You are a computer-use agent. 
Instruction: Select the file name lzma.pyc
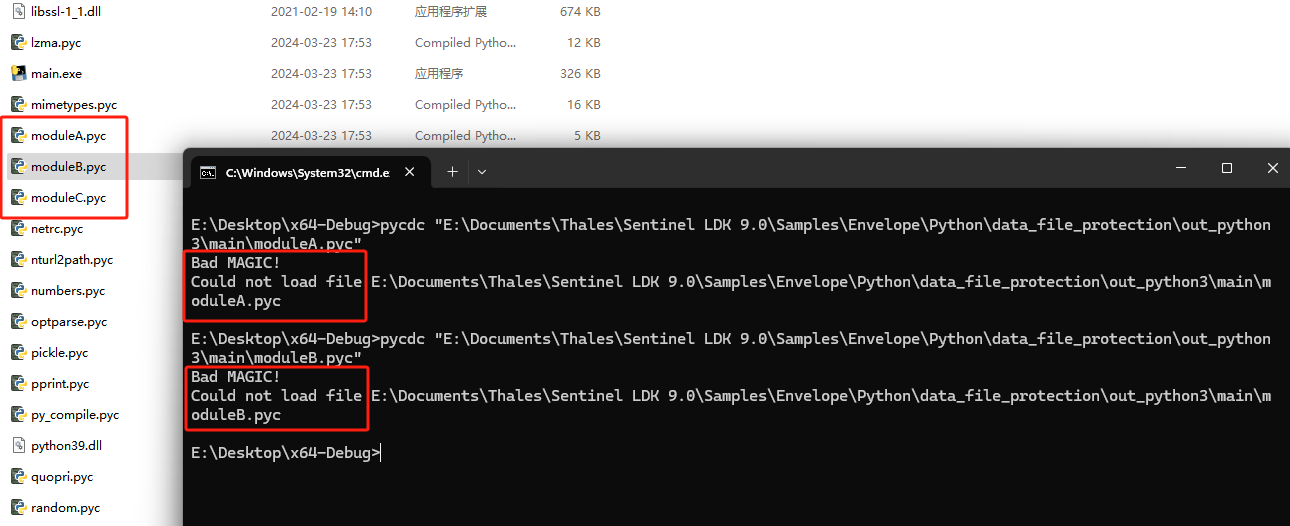coord(56,43)
